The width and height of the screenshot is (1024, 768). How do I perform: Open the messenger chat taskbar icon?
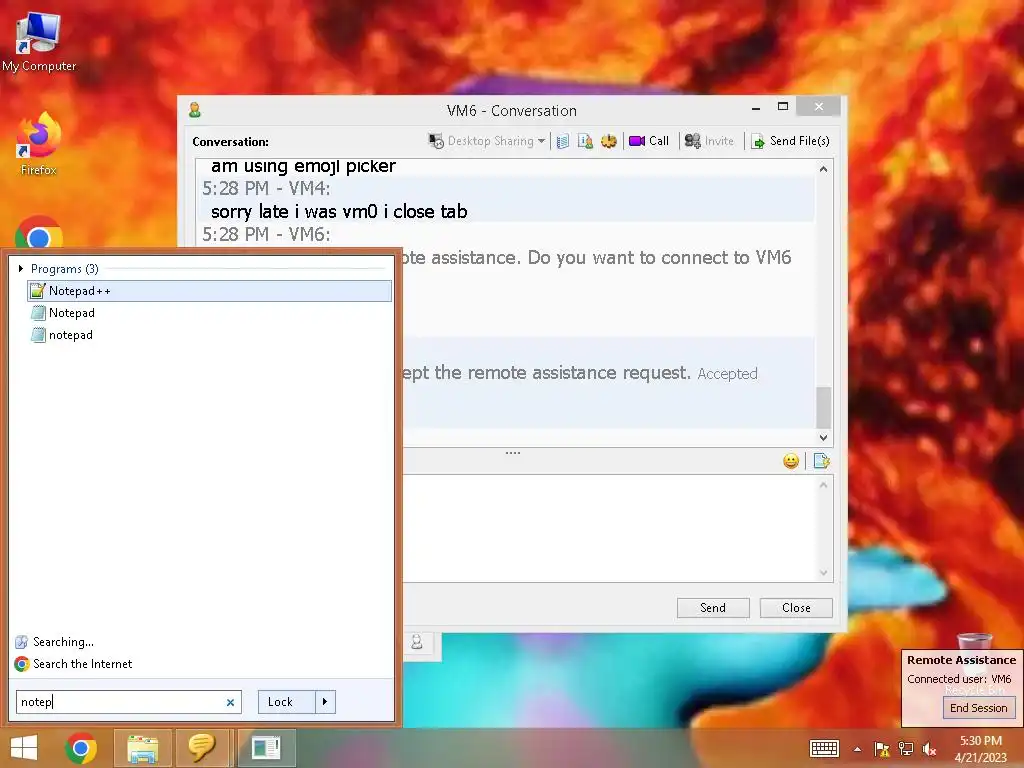(x=202, y=748)
